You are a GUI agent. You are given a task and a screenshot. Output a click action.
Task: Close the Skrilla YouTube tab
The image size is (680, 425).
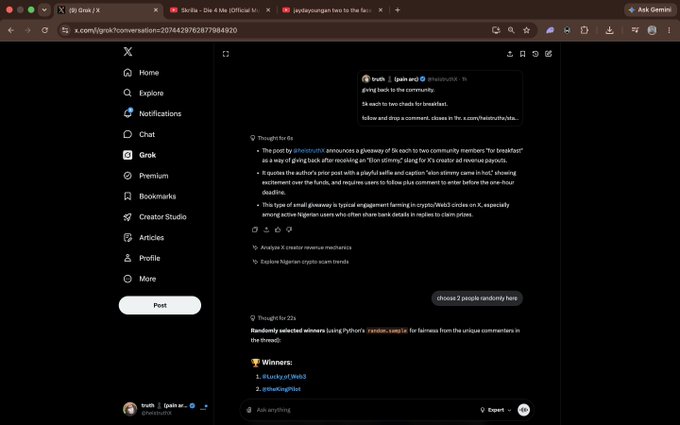pyautogui.click(x=268, y=10)
